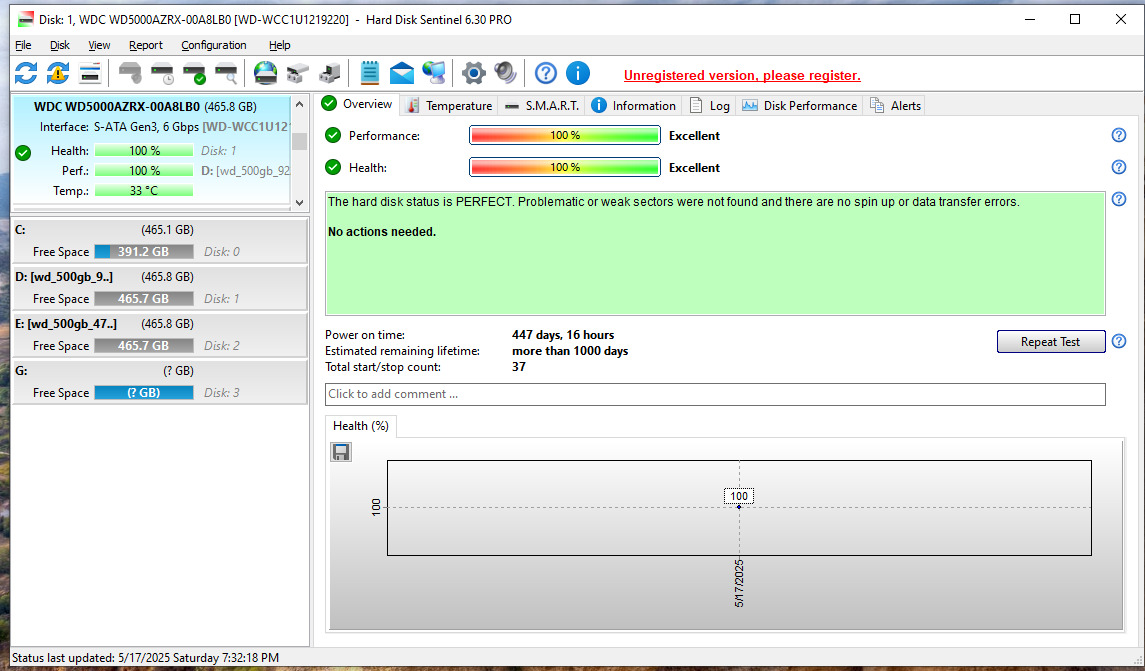Image resolution: width=1145 pixels, height=671 pixels.
Task: Click the help icon next to Repeat Test
Action: [x=1119, y=341]
